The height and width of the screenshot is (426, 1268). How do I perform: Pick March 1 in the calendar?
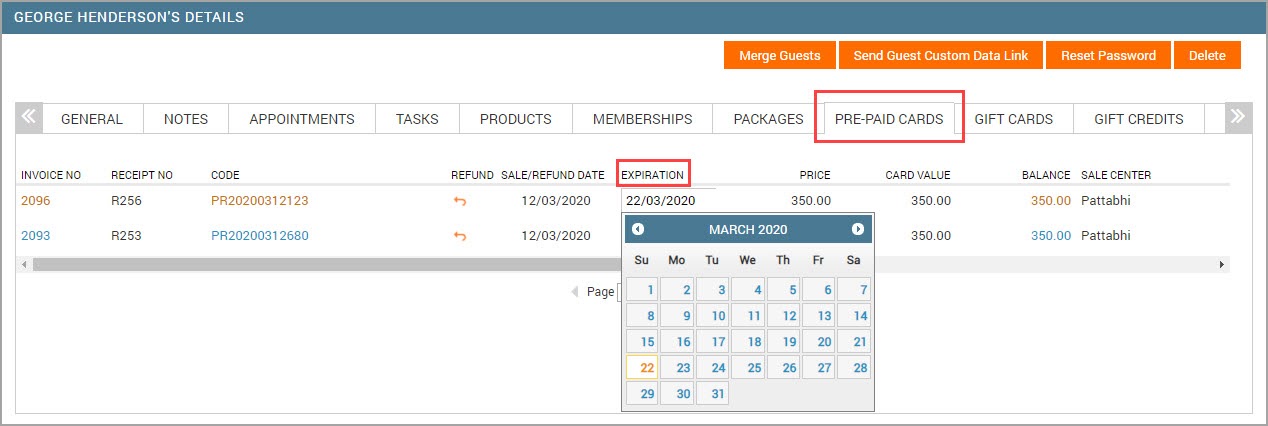[641, 290]
